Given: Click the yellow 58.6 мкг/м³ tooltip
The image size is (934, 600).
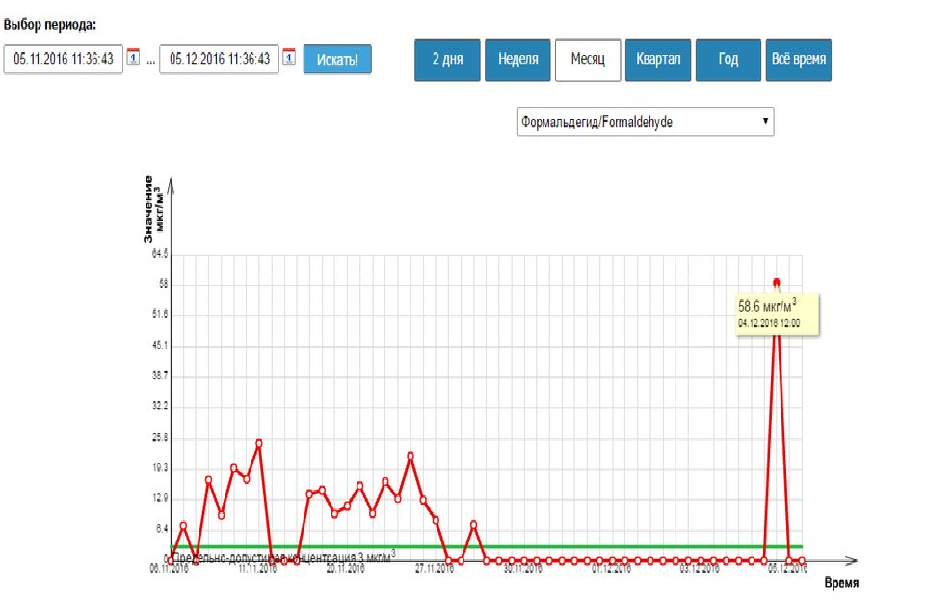Looking at the screenshot, I should 777,314.
